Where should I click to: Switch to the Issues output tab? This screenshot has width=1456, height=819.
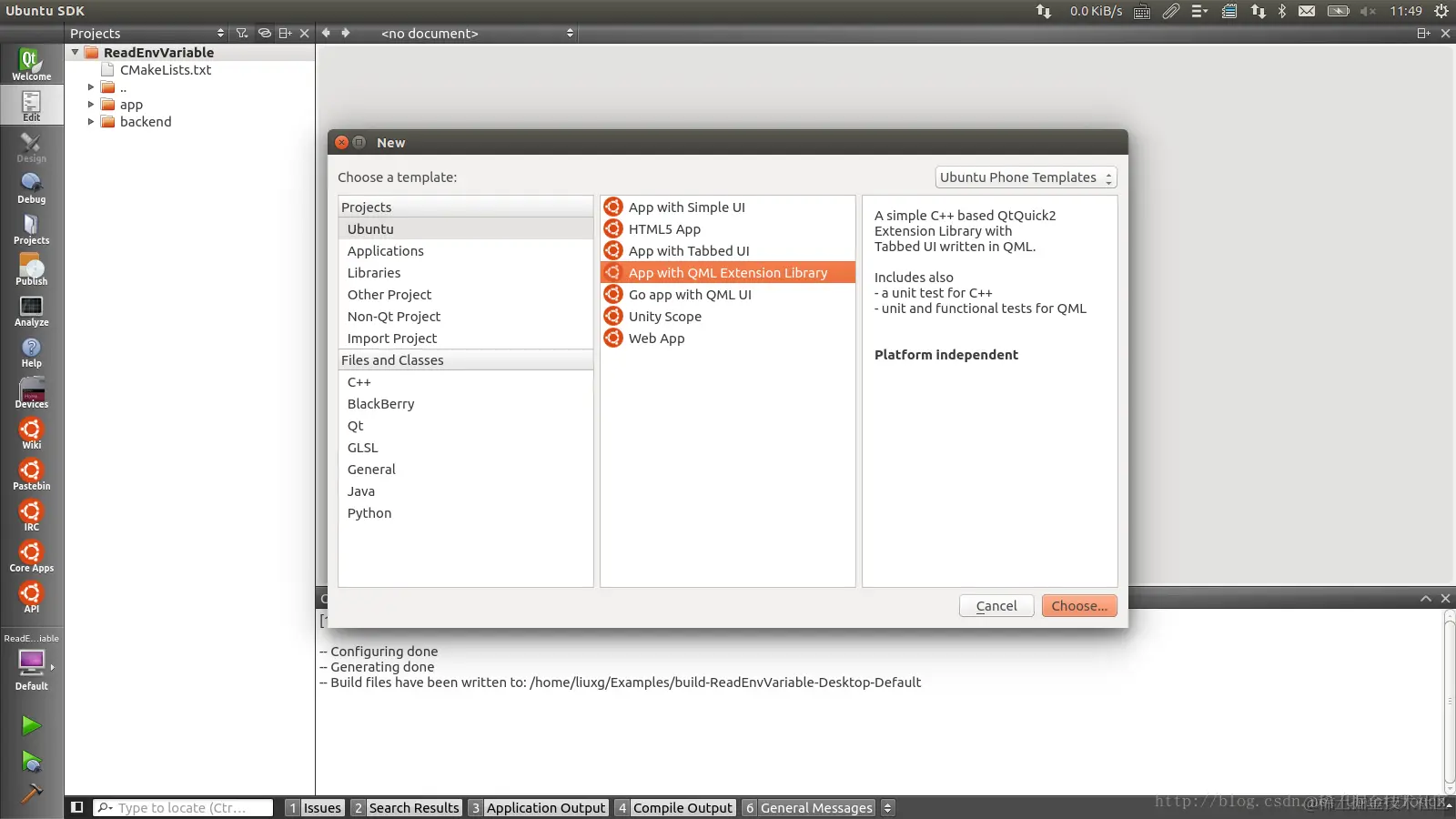(x=315, y=808)
